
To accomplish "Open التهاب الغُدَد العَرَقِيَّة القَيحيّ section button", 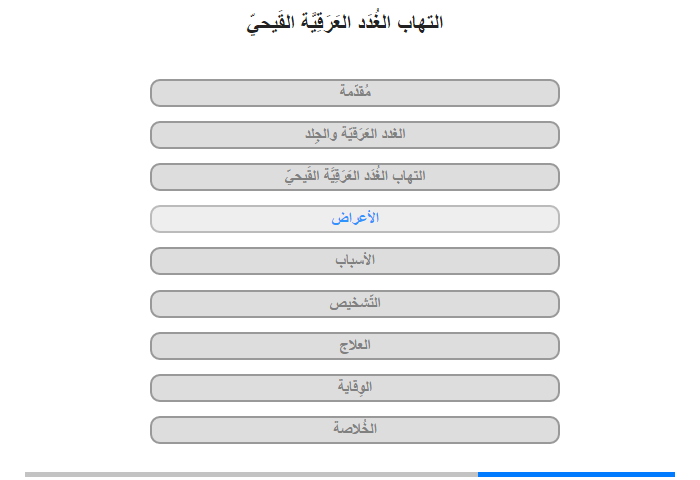I will click(355, 177).
